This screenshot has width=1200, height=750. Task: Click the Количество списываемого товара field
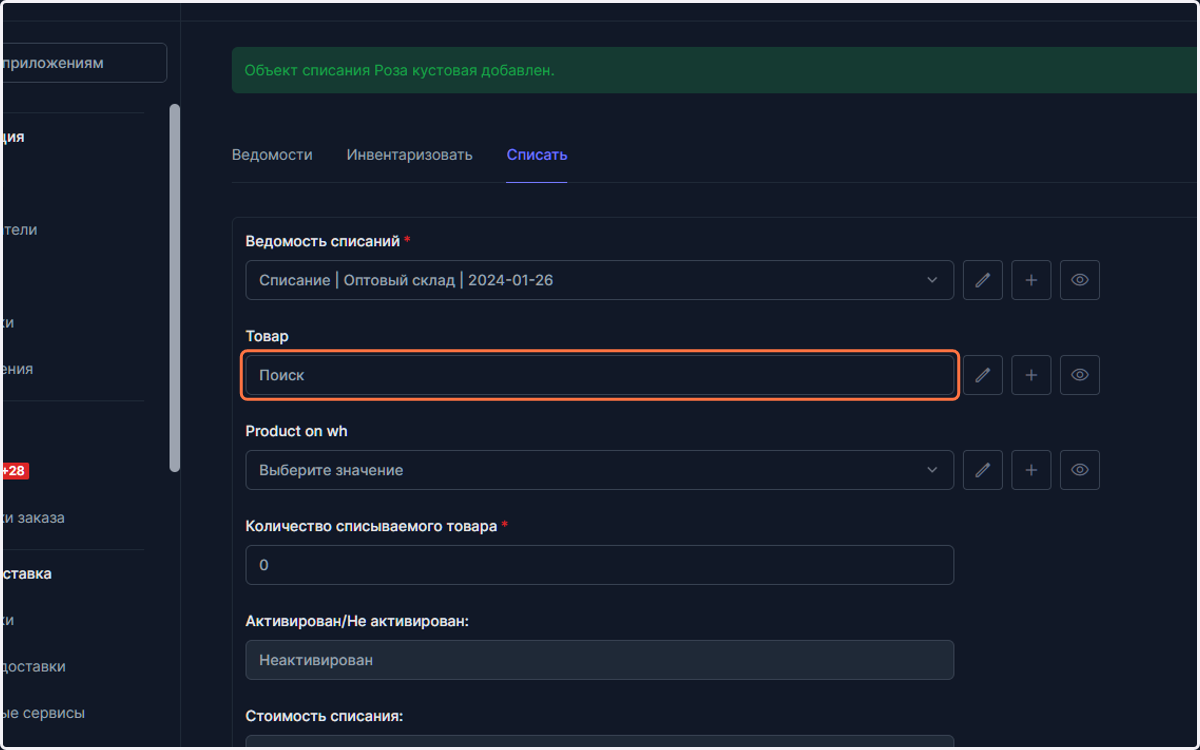point(599,565)
